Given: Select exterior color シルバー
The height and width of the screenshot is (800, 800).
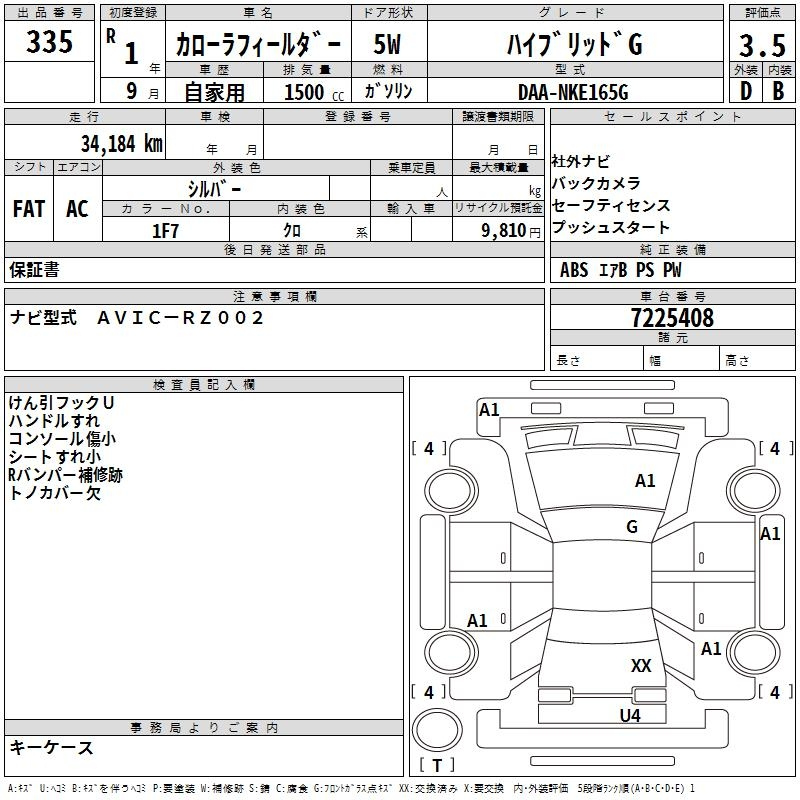Looking at the screenshot, I should [214, 189].
